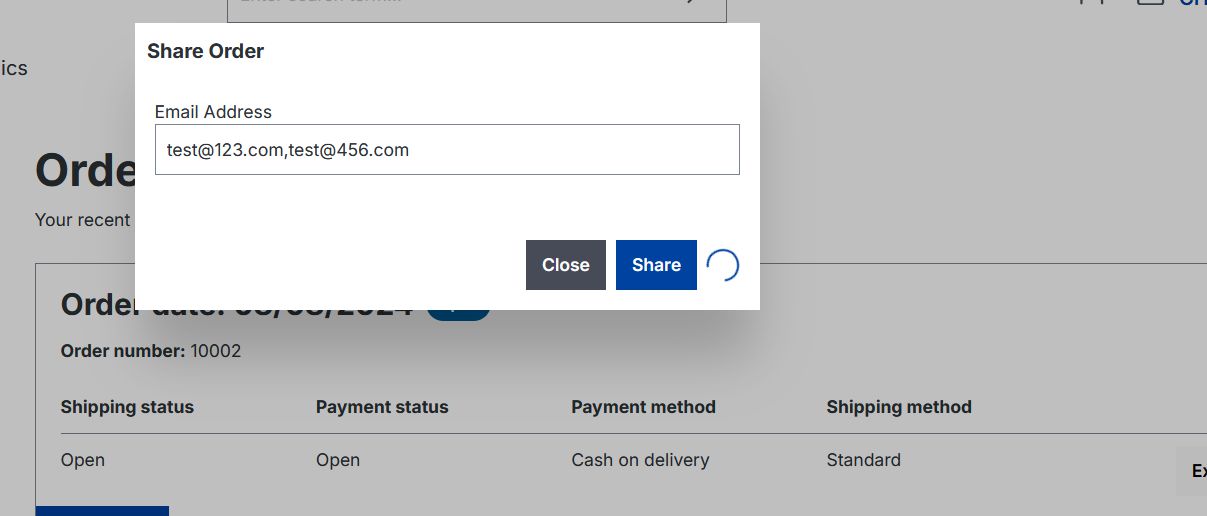Click the Shipping status column header
Image resolution: width=1207 pixels, height=516 pixels.
coord(127,407)
